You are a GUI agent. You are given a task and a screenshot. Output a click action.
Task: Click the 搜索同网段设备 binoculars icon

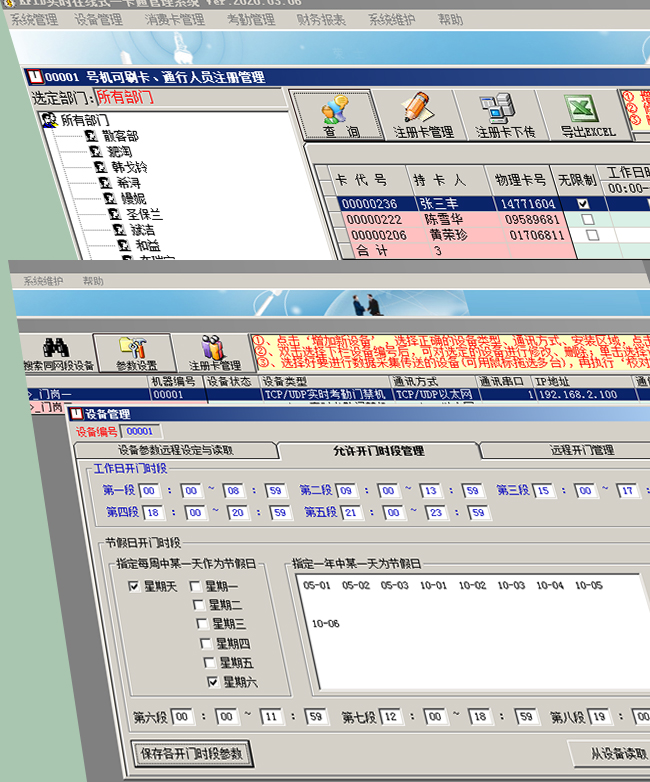click(58, 352)
